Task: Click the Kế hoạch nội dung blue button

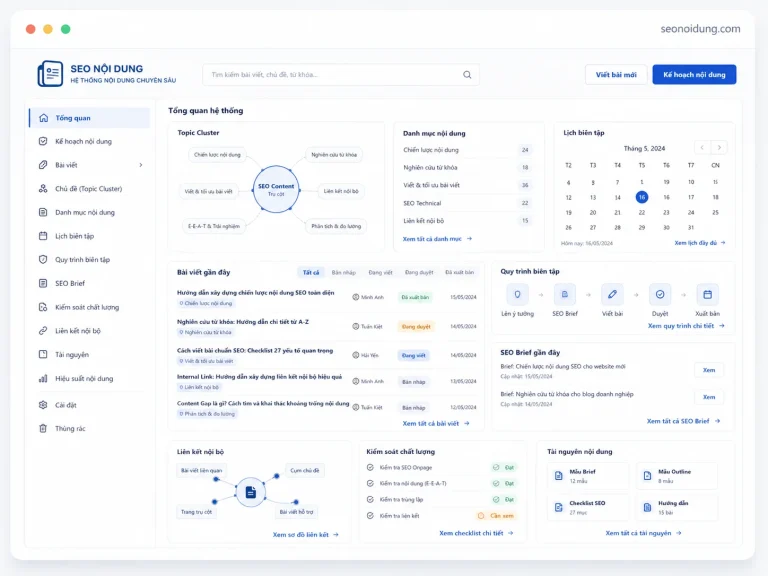Action: pos(694,75)
